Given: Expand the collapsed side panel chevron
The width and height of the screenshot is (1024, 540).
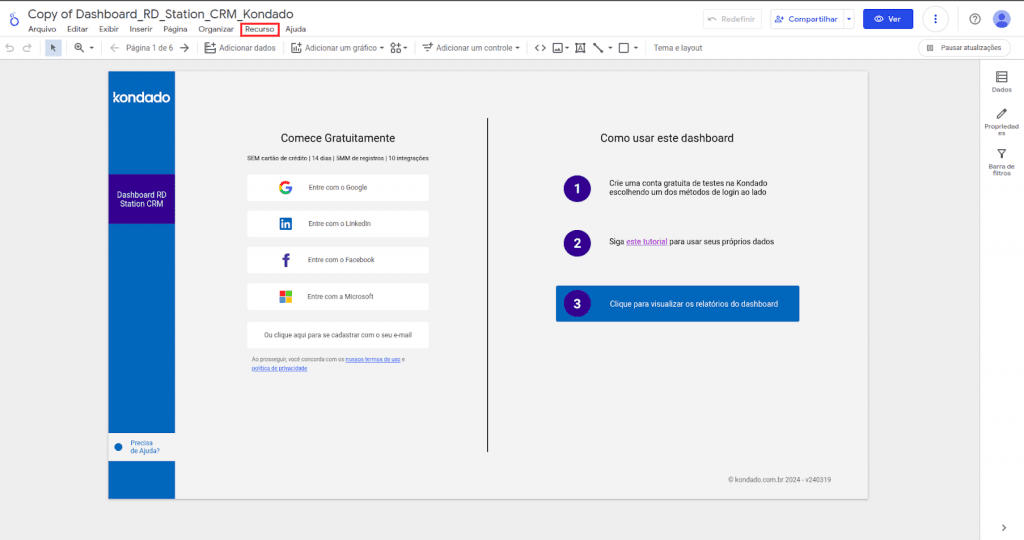Looking at the screenshot, I should pos(1003,527).
